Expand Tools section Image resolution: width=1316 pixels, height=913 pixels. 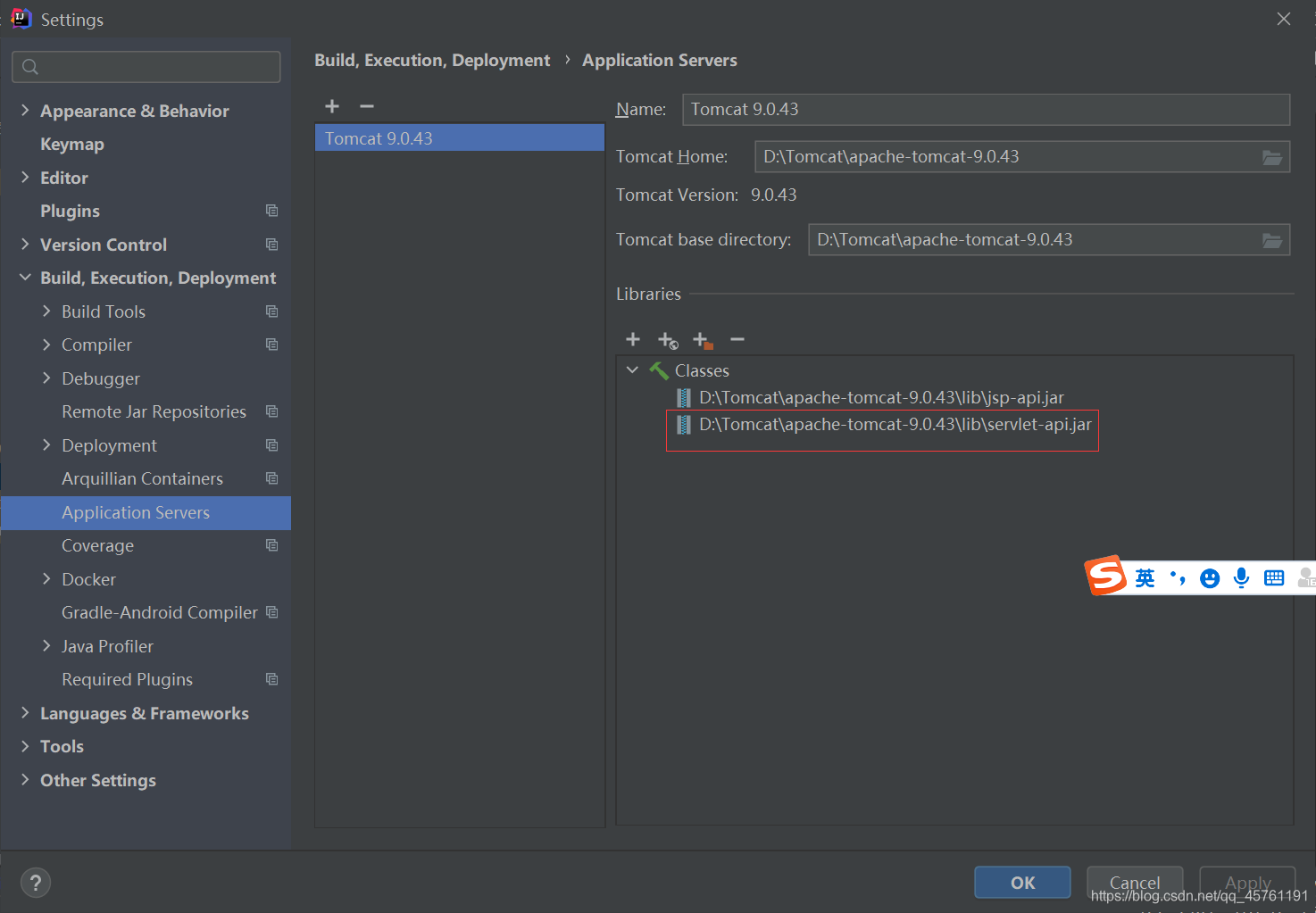point(25,746)
